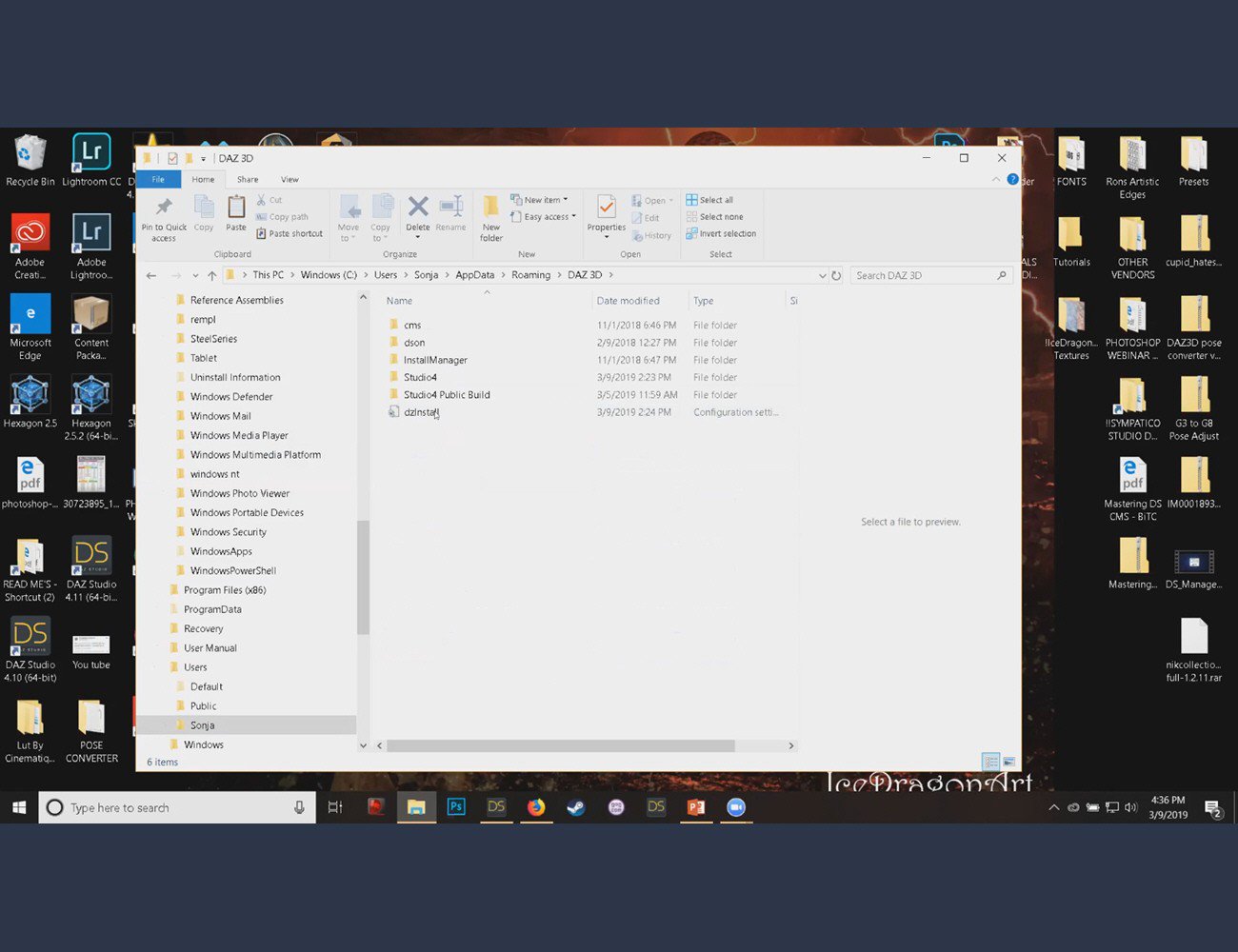The image size is (1238, 952).
Task: Switch to the Share ribbon tab
Action: [x=248, y=179]
